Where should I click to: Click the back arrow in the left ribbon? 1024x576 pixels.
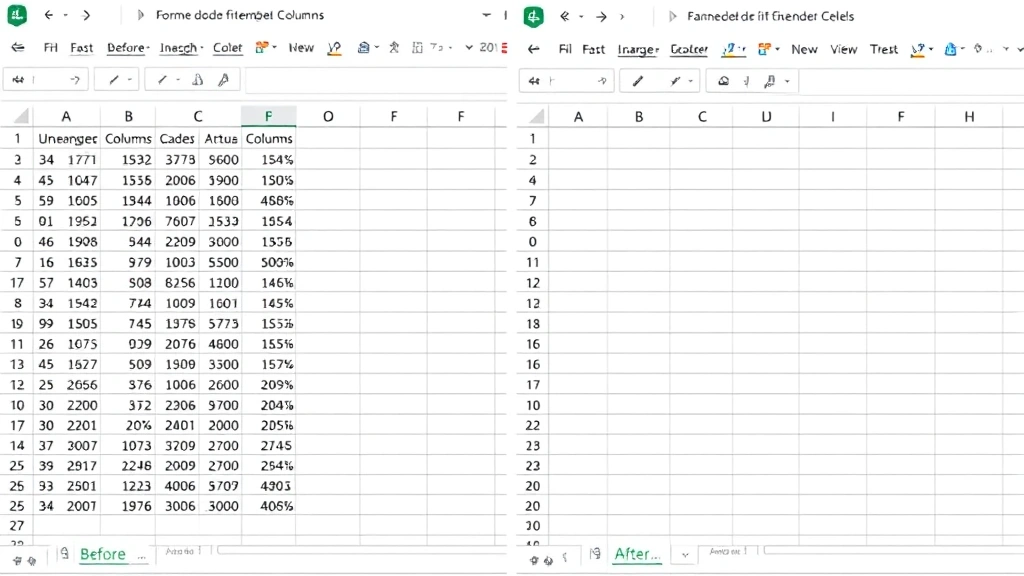pyautogui.click(x=17, y=48)
